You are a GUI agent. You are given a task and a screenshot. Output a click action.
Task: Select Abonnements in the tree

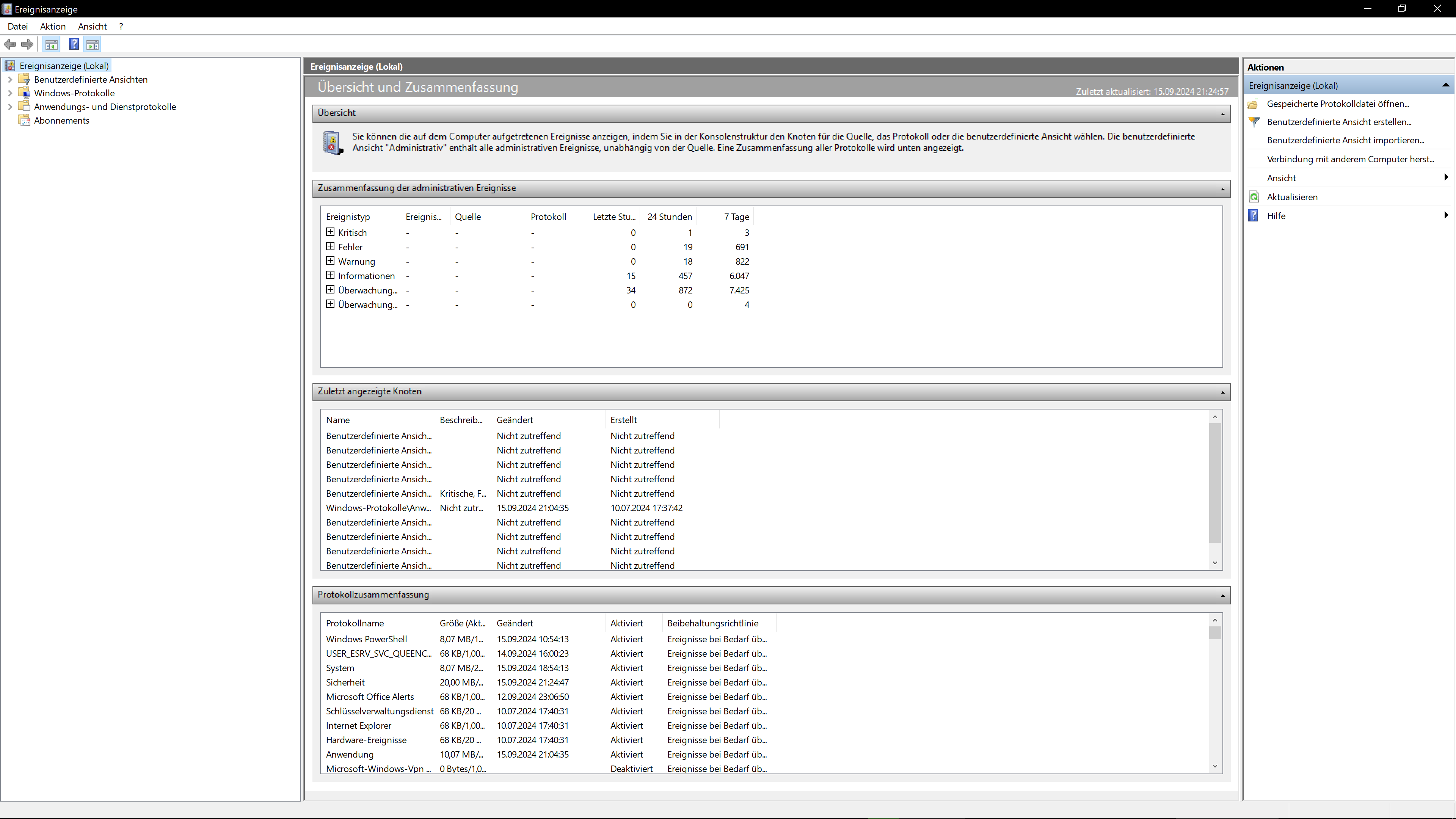(x=61, y=121)
